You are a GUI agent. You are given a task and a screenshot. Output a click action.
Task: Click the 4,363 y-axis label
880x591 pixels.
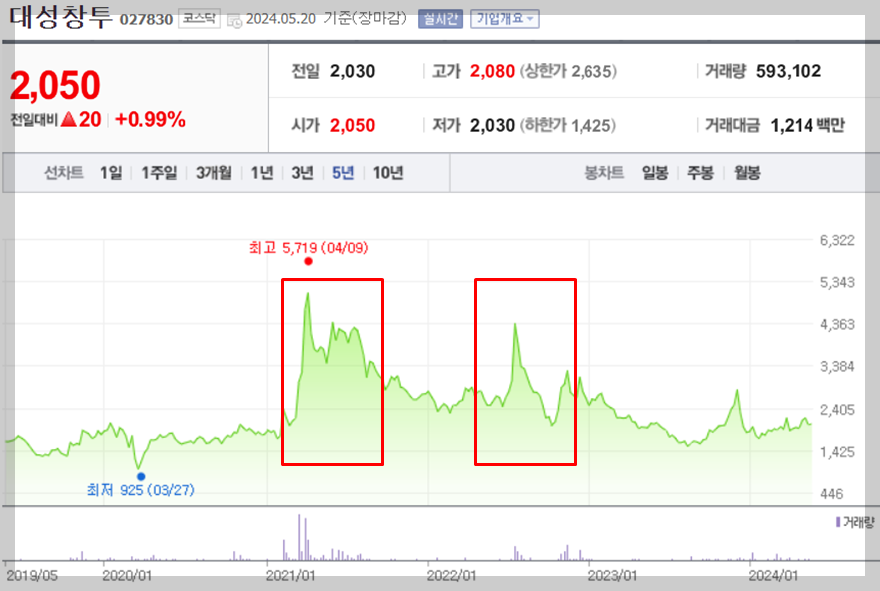pyautogui.click(x=837, y=324)
